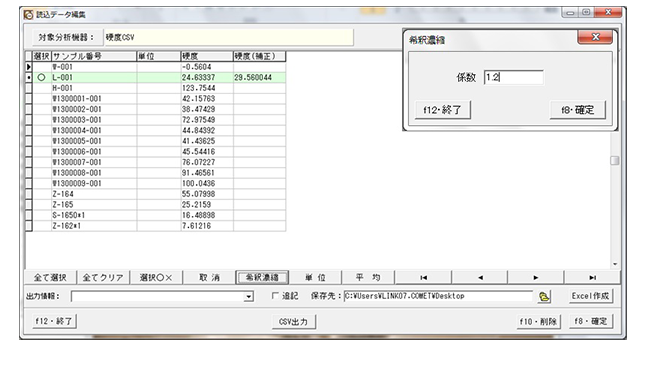Click the 単位 button in bottom bar

[315, 278]
